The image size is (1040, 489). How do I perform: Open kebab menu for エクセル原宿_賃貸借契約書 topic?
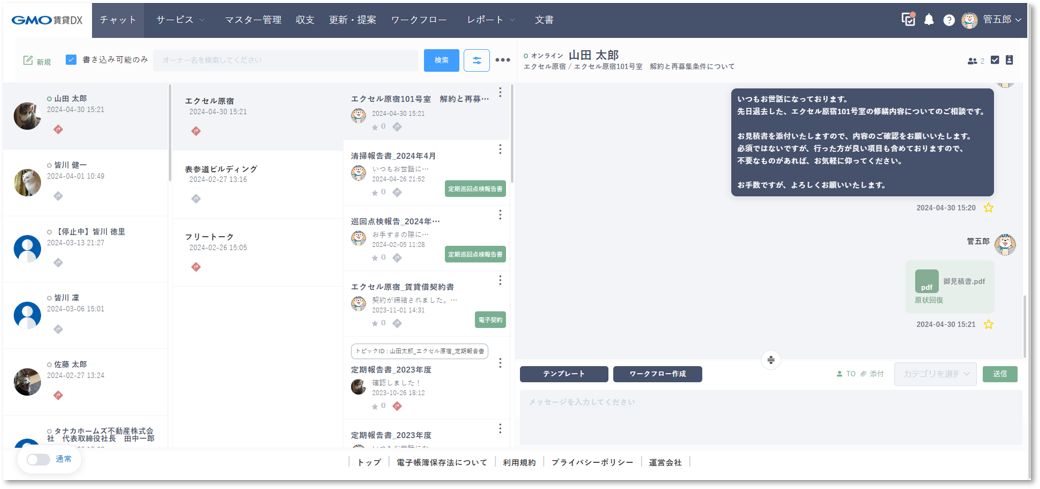pyautogui.click(x=500, y=280)
